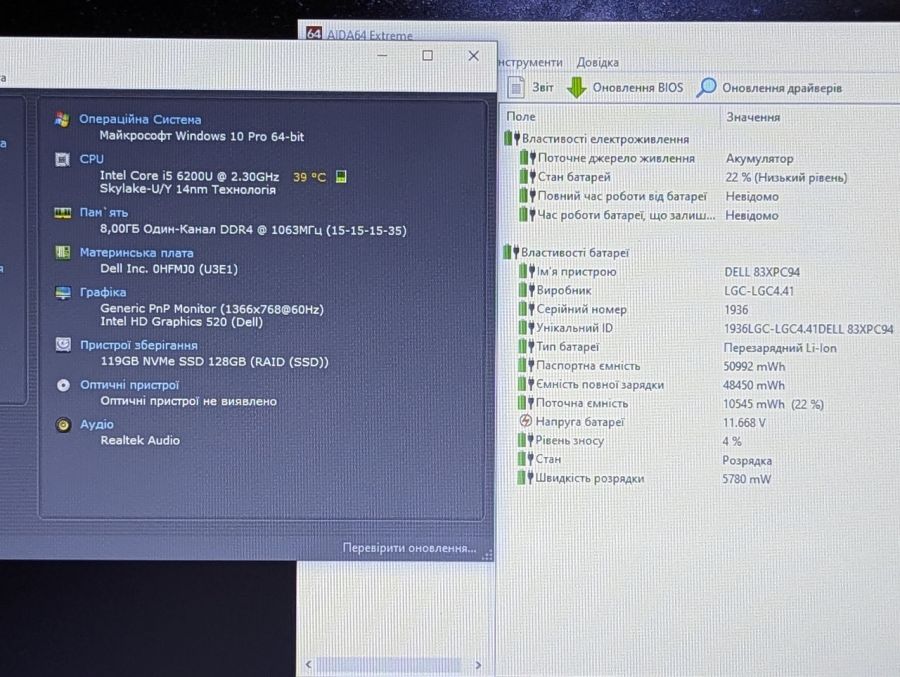Screen dimensions: 900x677
Task: Click the Значення column header
Action: 753,117
